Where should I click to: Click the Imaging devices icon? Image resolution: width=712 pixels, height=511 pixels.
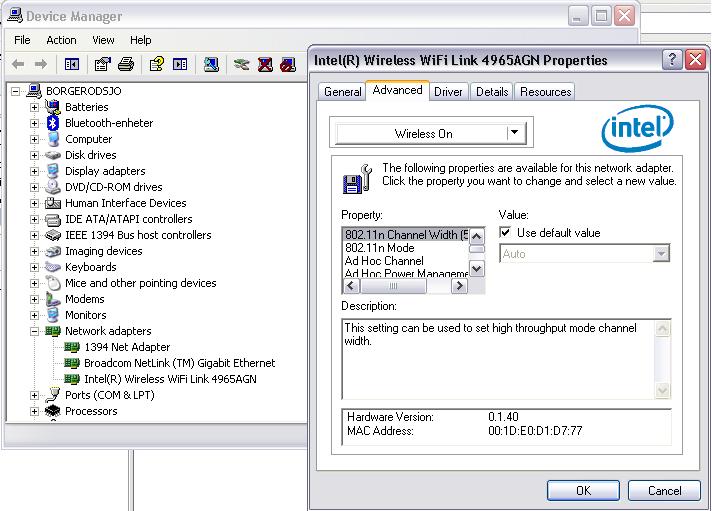point(53,251)
